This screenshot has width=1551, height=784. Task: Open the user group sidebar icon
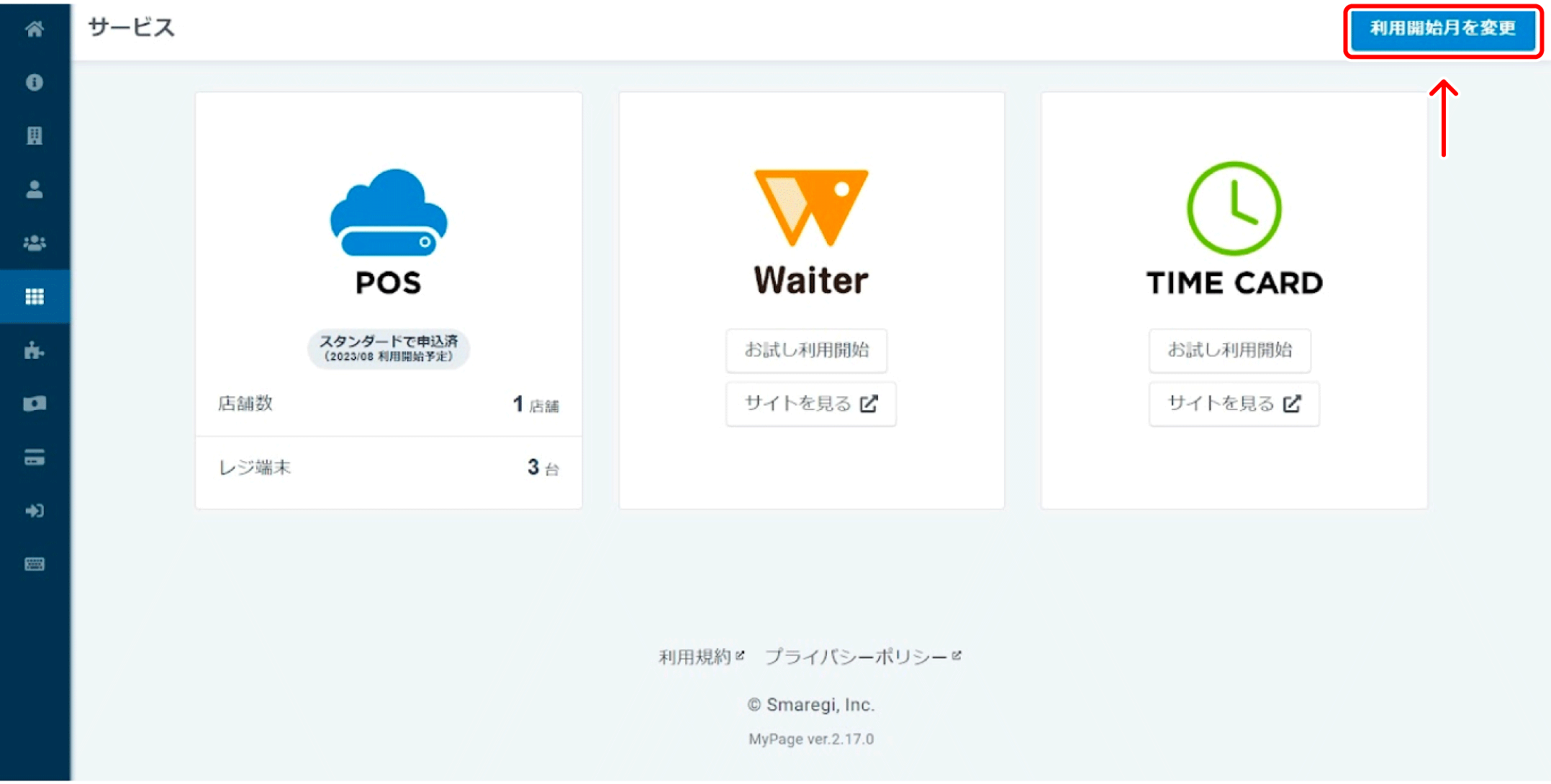click(35, 243)
